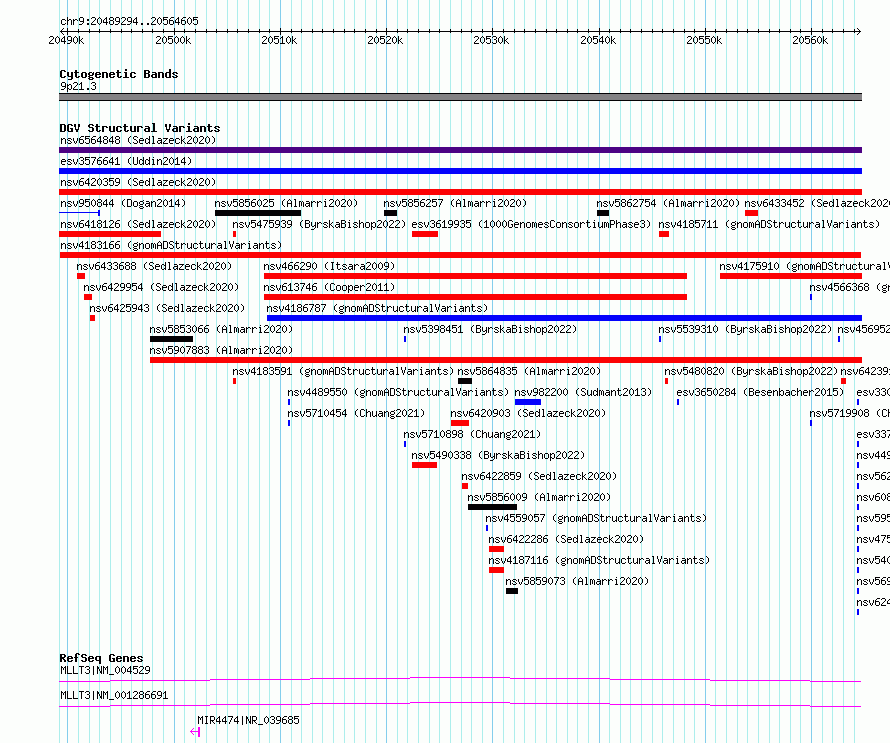Screen dimensions: 890x743
Task: Click the 20500k ruler tick label
Action: pos(173,40)
